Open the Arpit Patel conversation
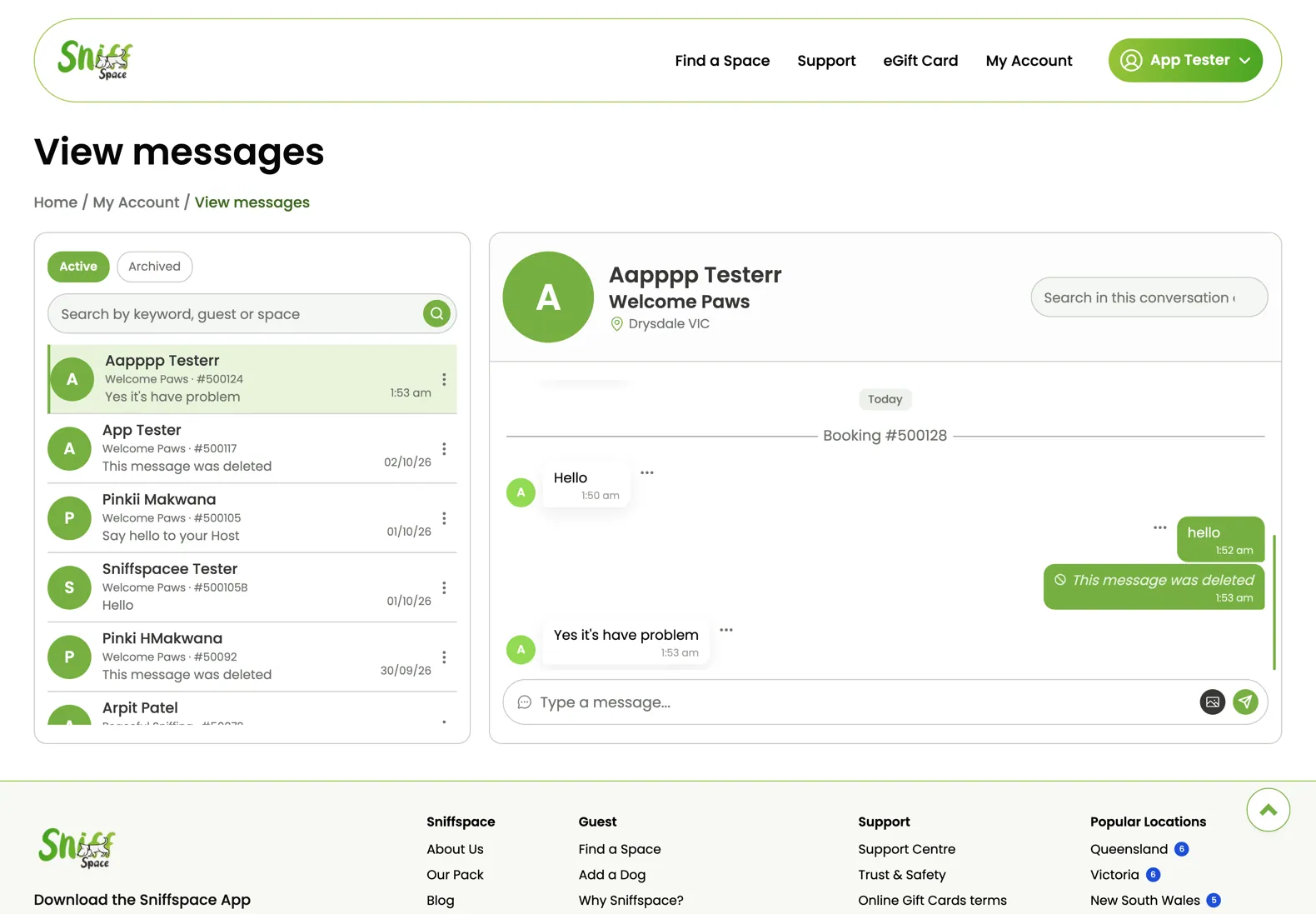 point(252,709)
